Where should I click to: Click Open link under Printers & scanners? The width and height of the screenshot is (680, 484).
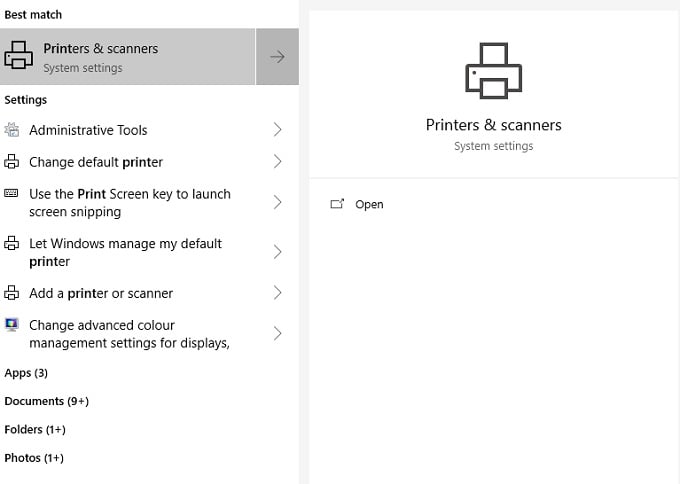pos(369,204)
